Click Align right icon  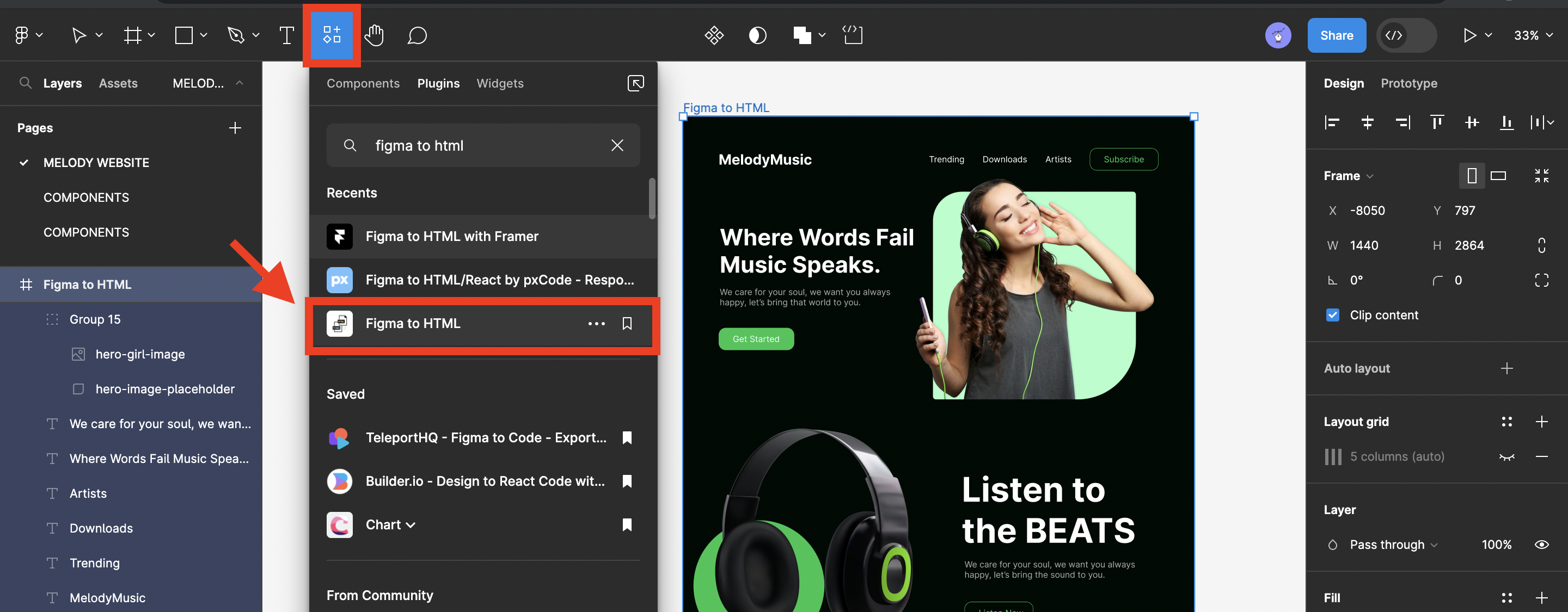[1402, 123]
